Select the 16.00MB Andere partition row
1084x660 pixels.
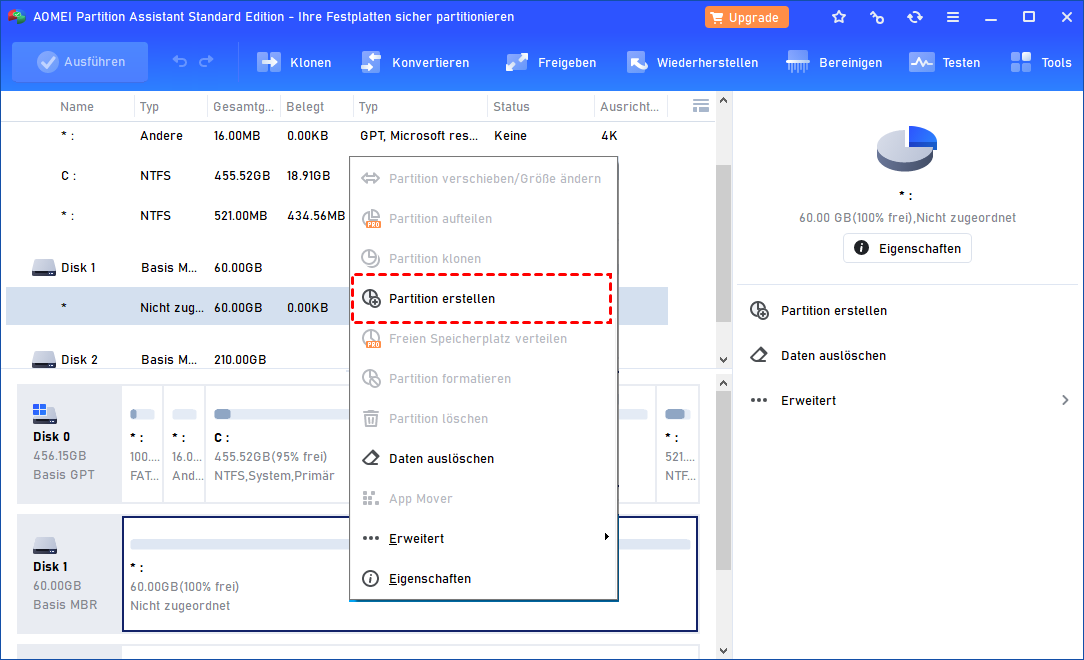click(x=337, y=135)
